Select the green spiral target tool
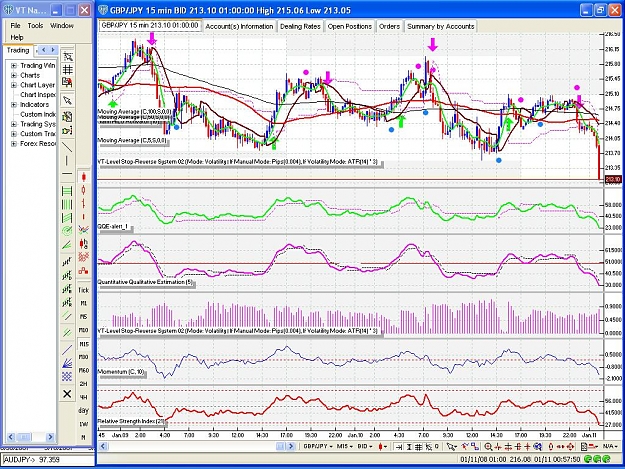 67,230
